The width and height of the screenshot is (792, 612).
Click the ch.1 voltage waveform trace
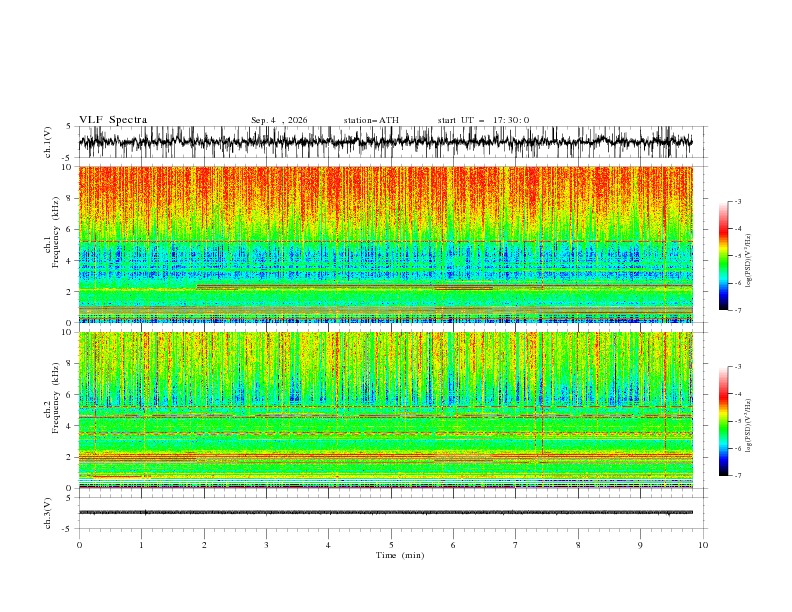pos(385,142)
